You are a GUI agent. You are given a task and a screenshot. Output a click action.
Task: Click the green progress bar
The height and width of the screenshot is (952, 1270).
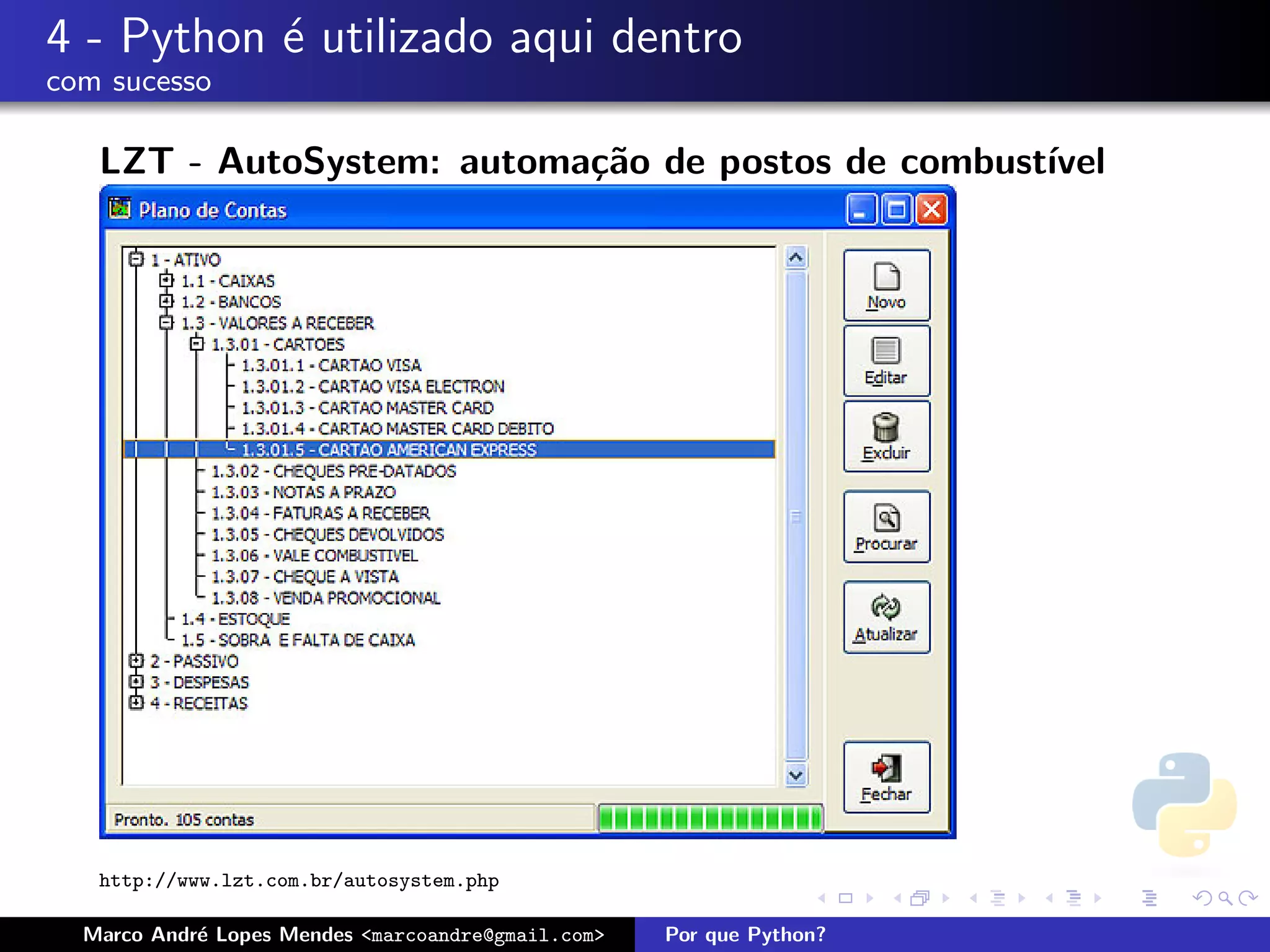click(710, 818)
